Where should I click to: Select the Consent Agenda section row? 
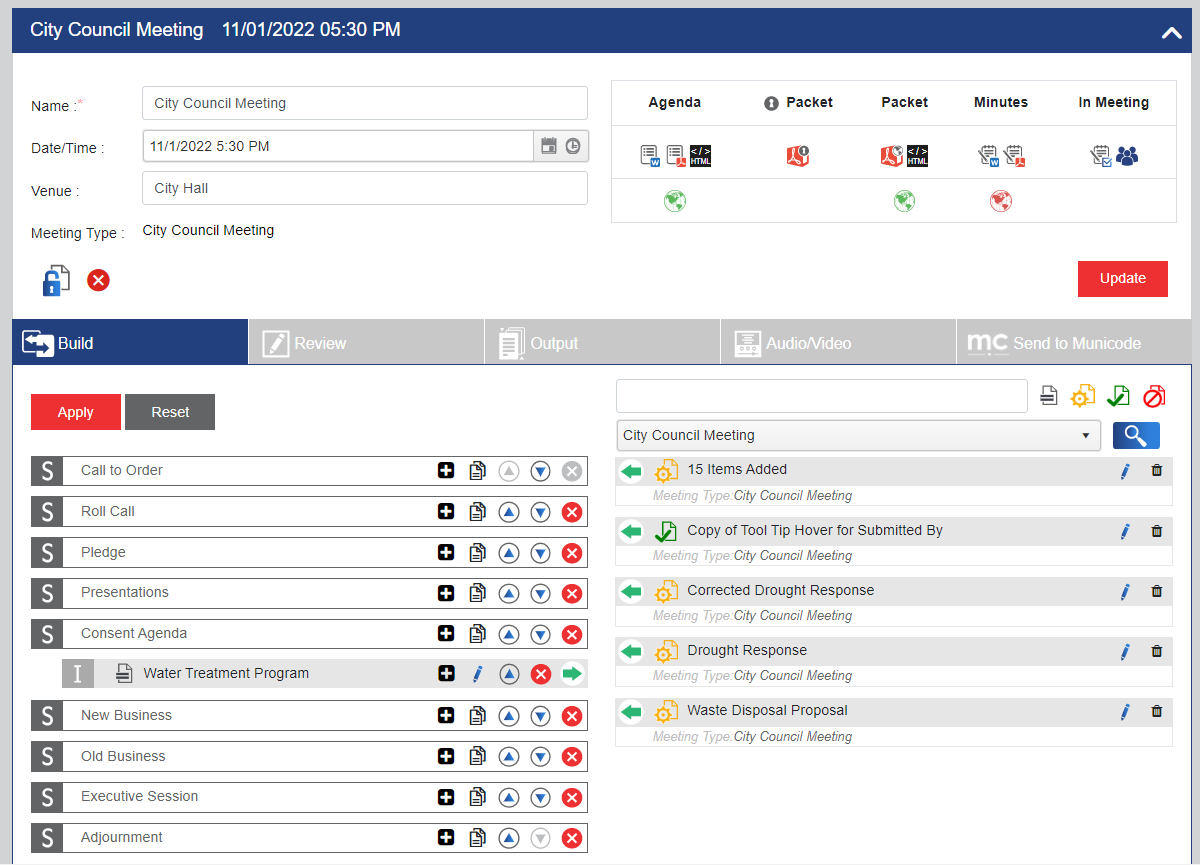pos(309,634)
